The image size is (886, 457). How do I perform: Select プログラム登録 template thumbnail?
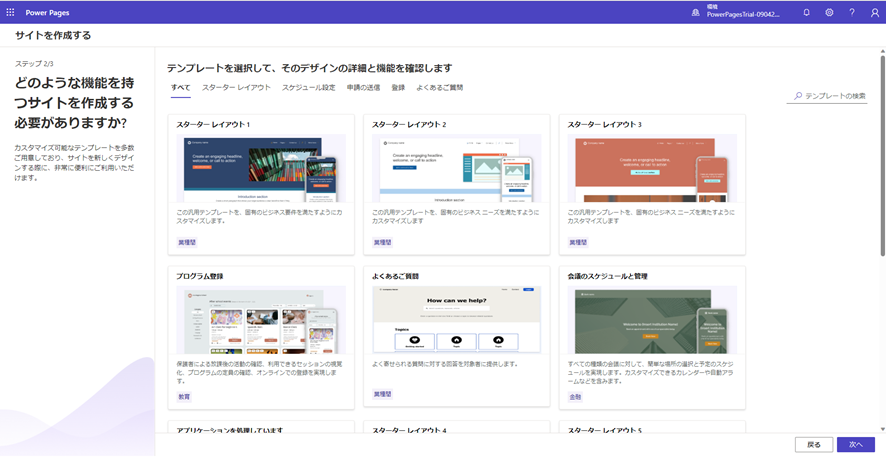(261, 320)
